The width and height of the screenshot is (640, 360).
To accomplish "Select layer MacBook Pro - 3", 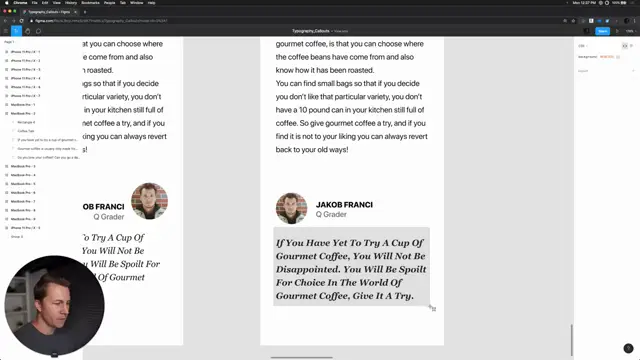I will coord(23,167).
